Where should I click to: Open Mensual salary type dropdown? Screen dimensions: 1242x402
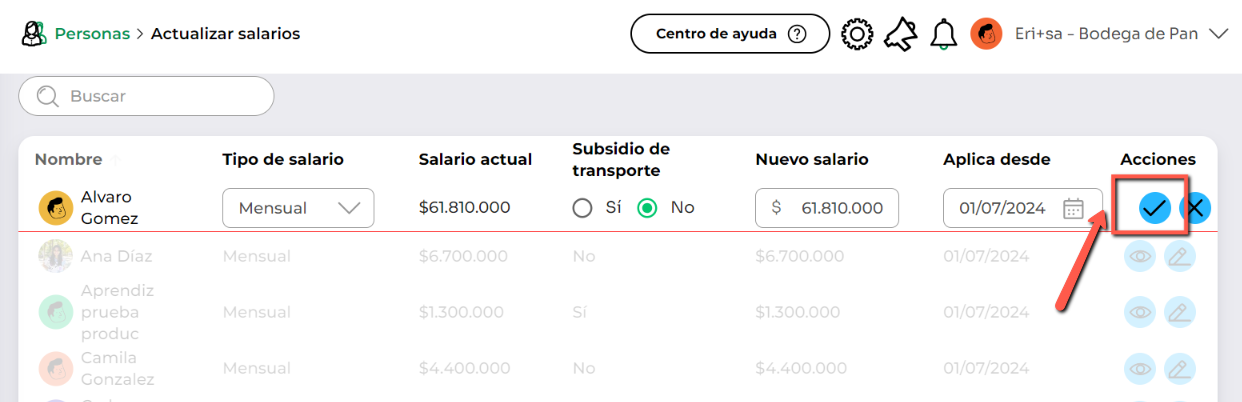[298, 208]
